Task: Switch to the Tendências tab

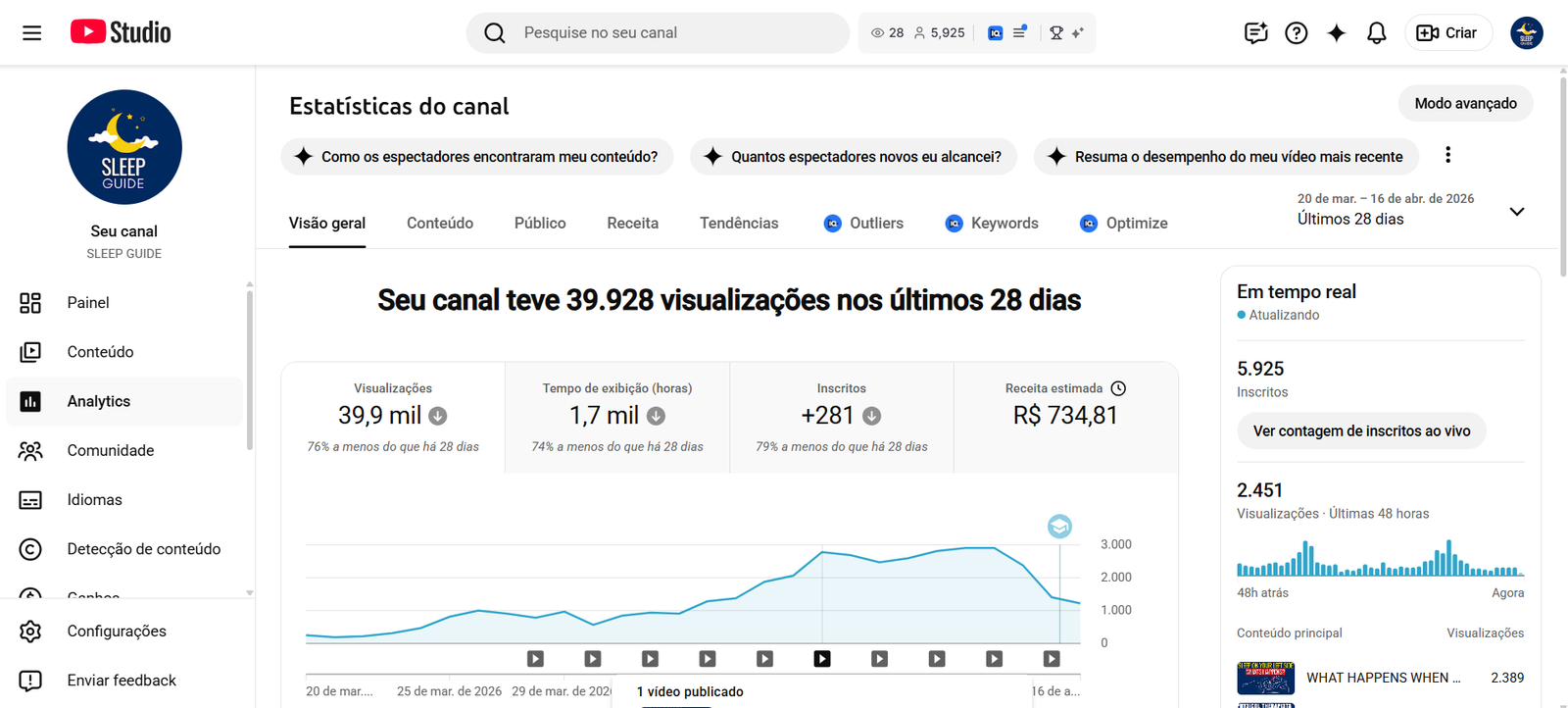Action: click(x=739, y=224)
